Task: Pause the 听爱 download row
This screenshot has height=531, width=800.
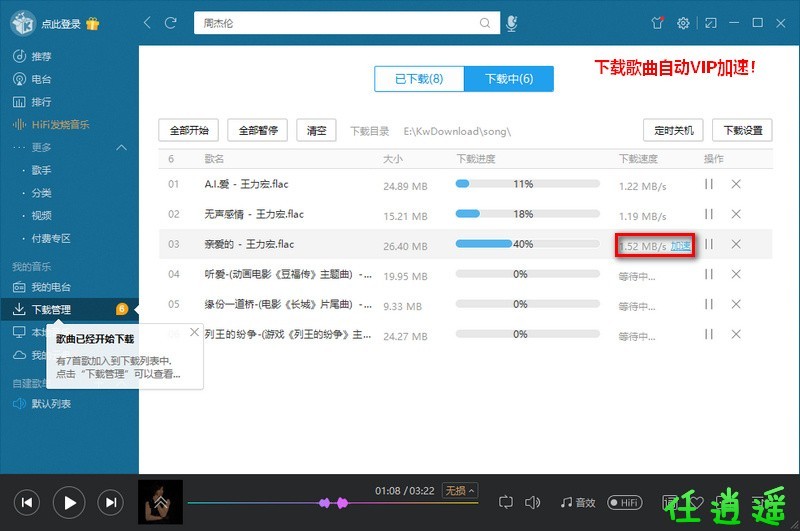Action: point(709,274)
